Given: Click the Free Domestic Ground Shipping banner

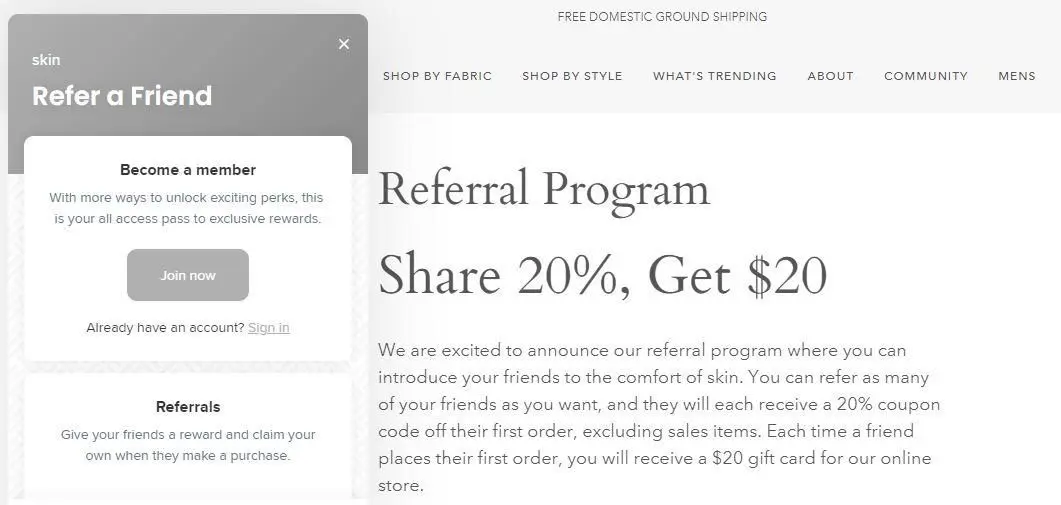Looking at the screenshot, I should point(662,17).
